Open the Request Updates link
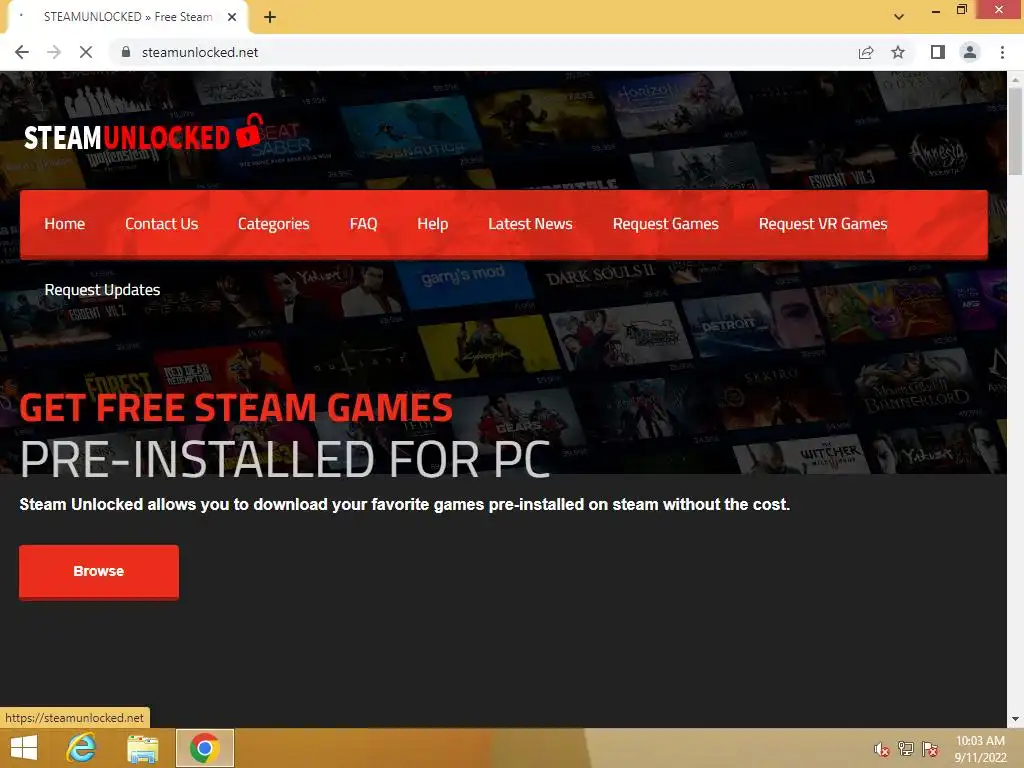 [102, 290]
